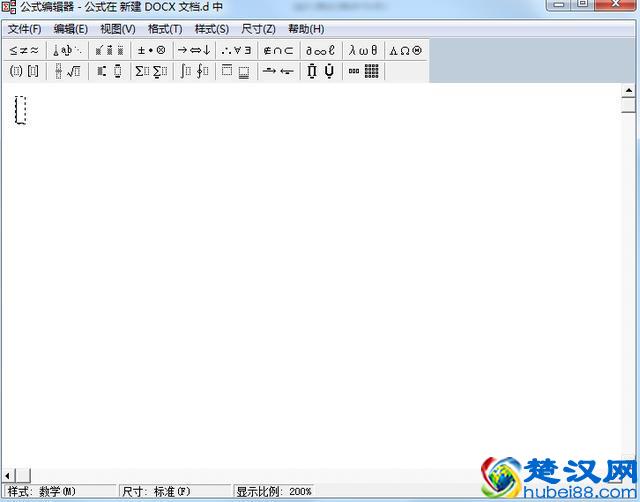Open the 编辑(E) menu
This screenshot has width=640, height=502.
tap(71, 29)
